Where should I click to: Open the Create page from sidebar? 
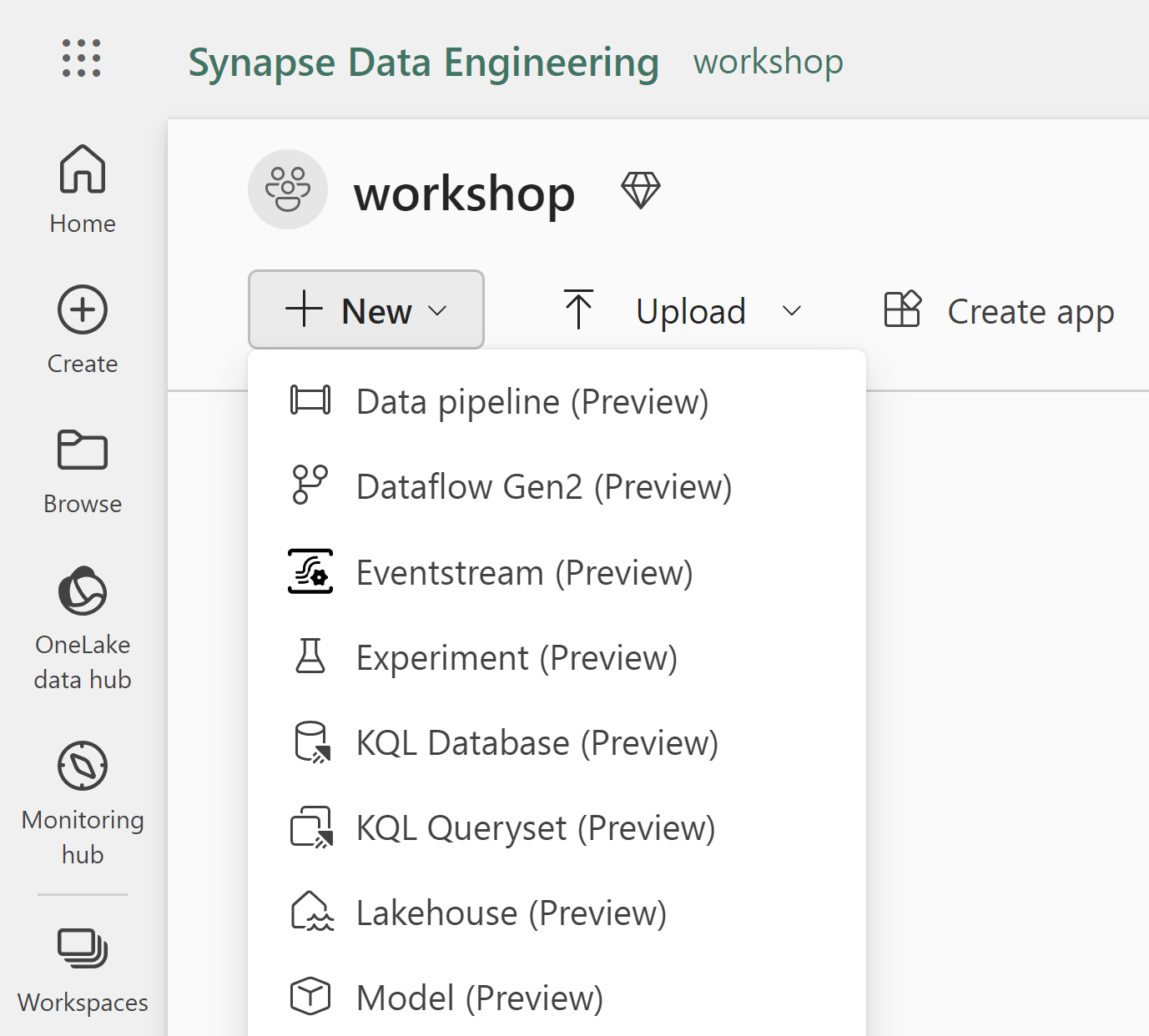coord(83,330)
